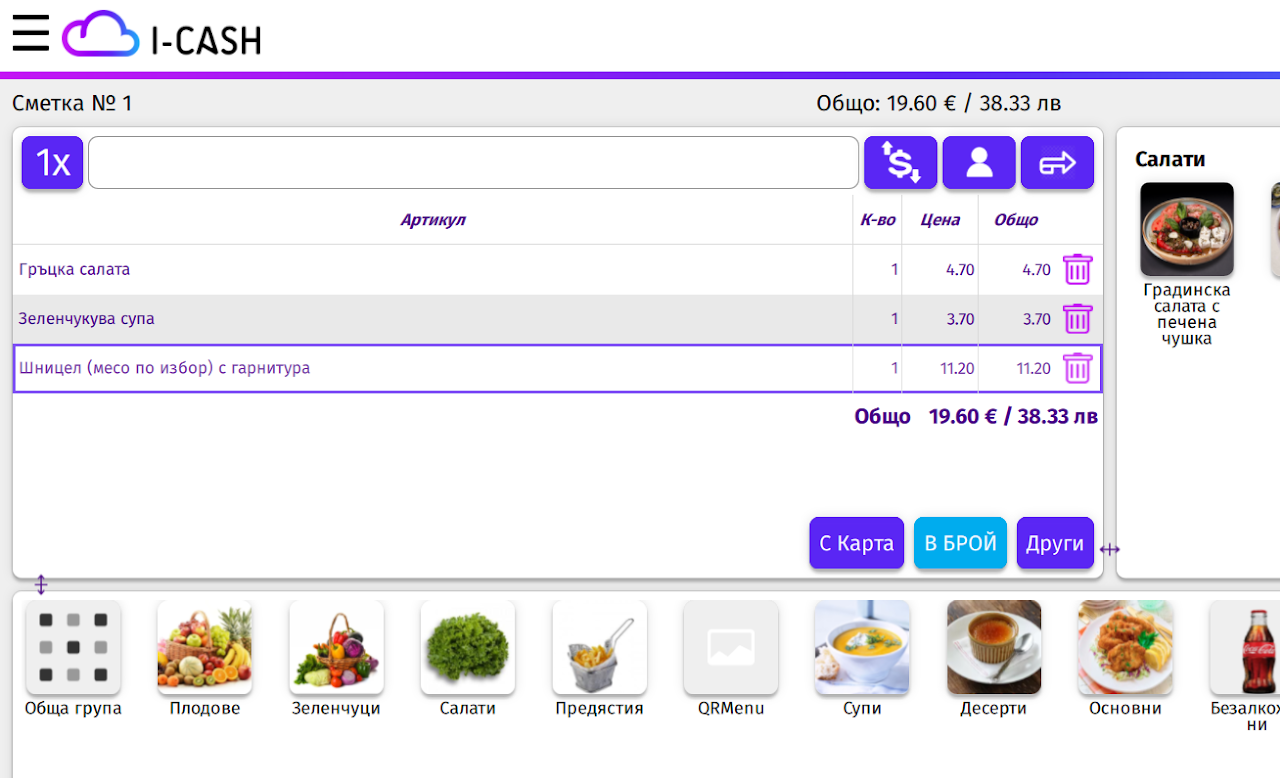Click the К-во column header
This screenshot has height=778, width=1280.
point(878,220)
